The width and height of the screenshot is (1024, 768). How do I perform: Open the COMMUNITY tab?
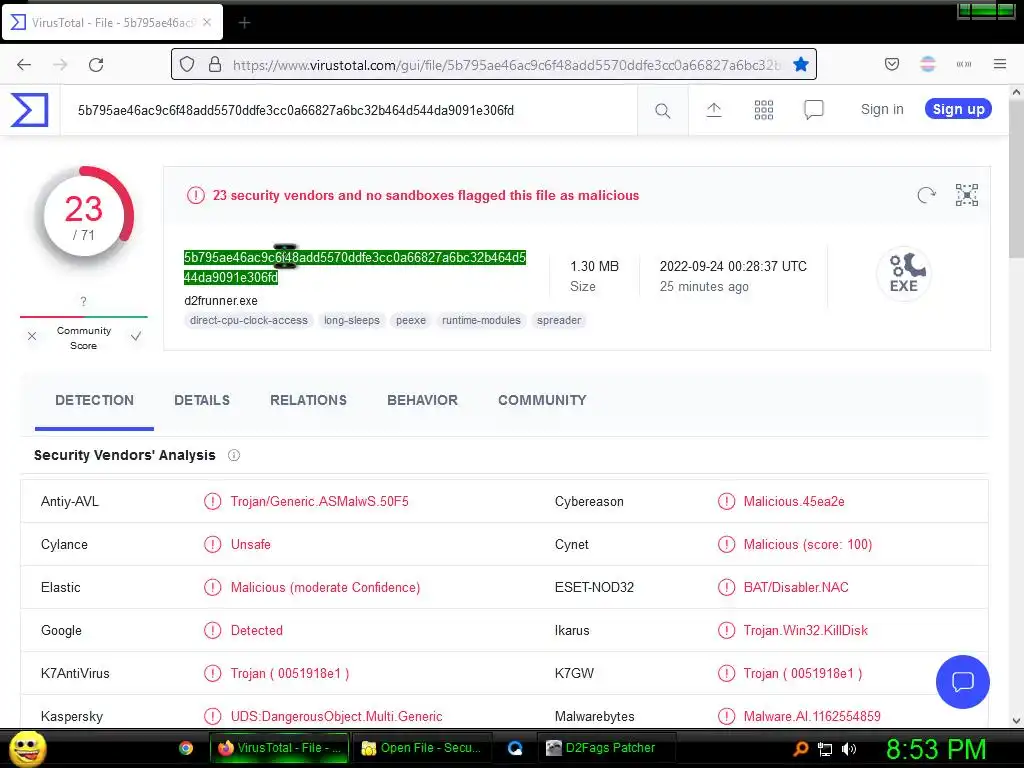[x=542, y=400]
